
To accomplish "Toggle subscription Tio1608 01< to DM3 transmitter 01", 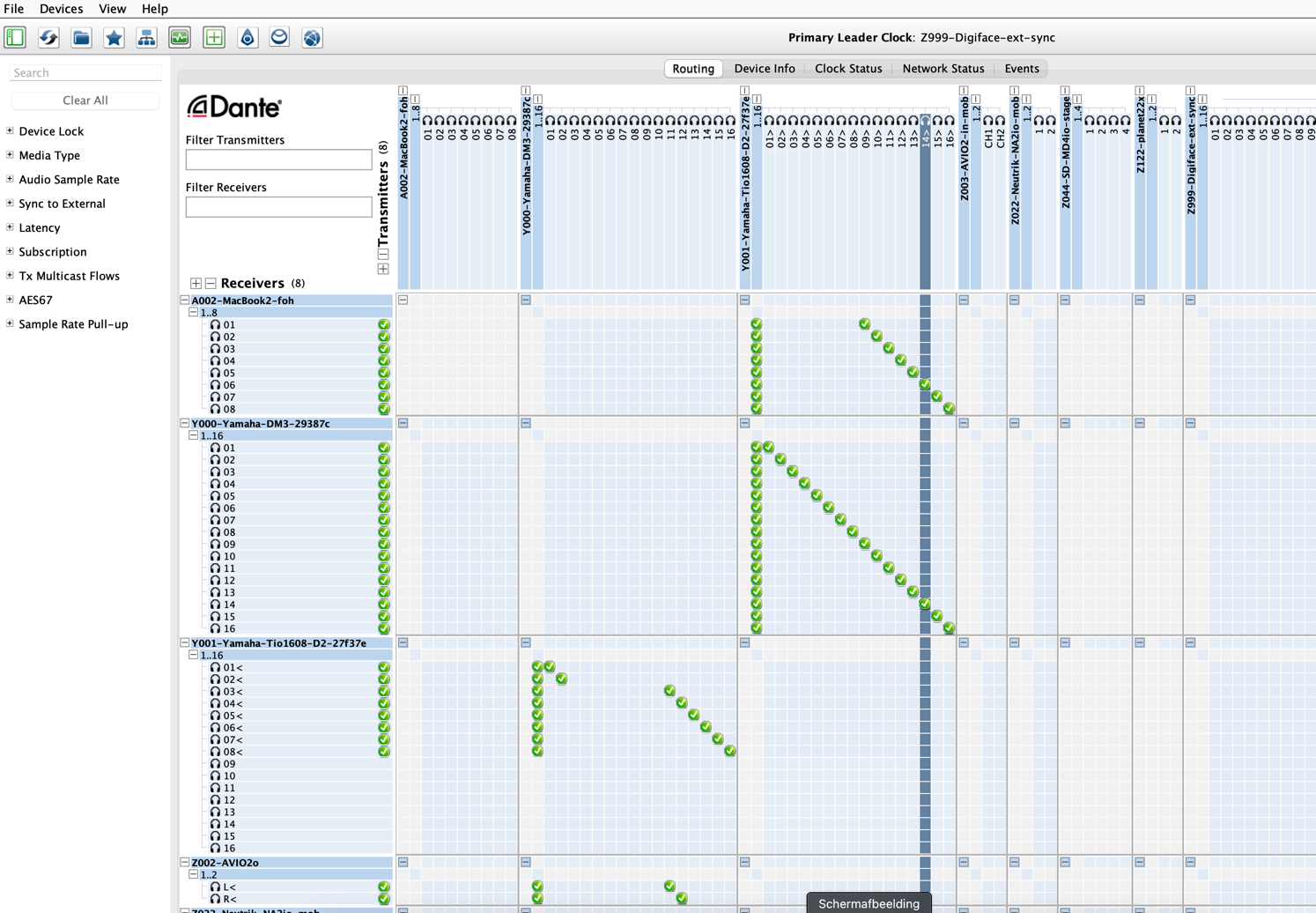I will pyautogui.click(x=550, y=667).
